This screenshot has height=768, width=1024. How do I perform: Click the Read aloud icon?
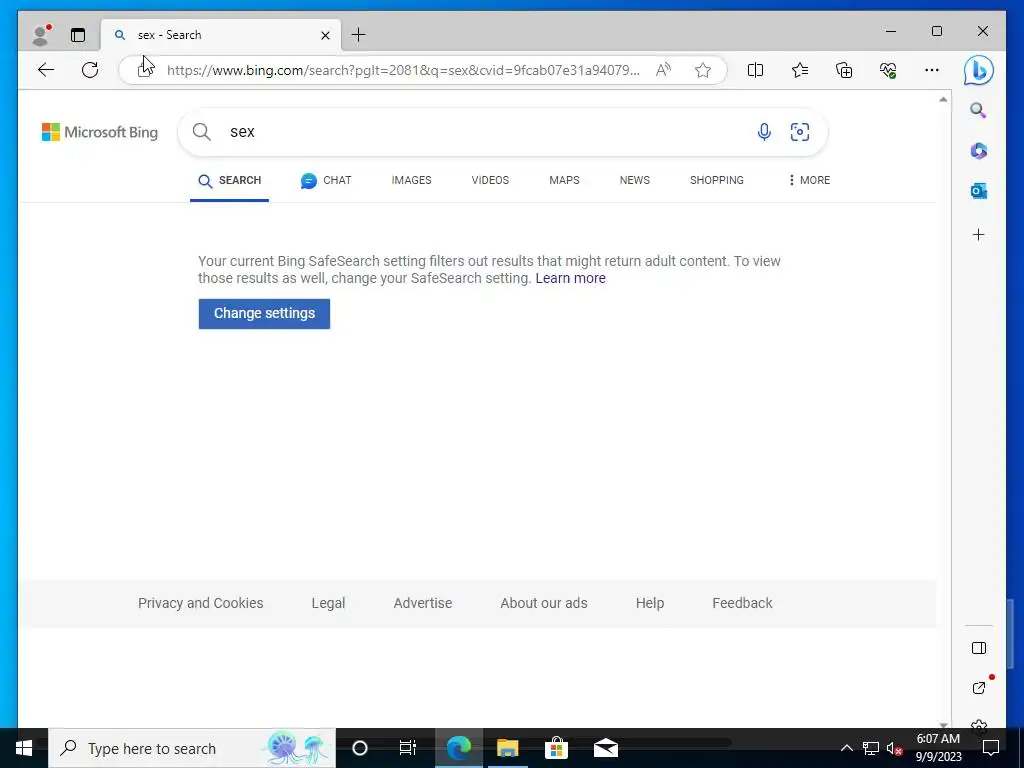(x=664, y=70)
